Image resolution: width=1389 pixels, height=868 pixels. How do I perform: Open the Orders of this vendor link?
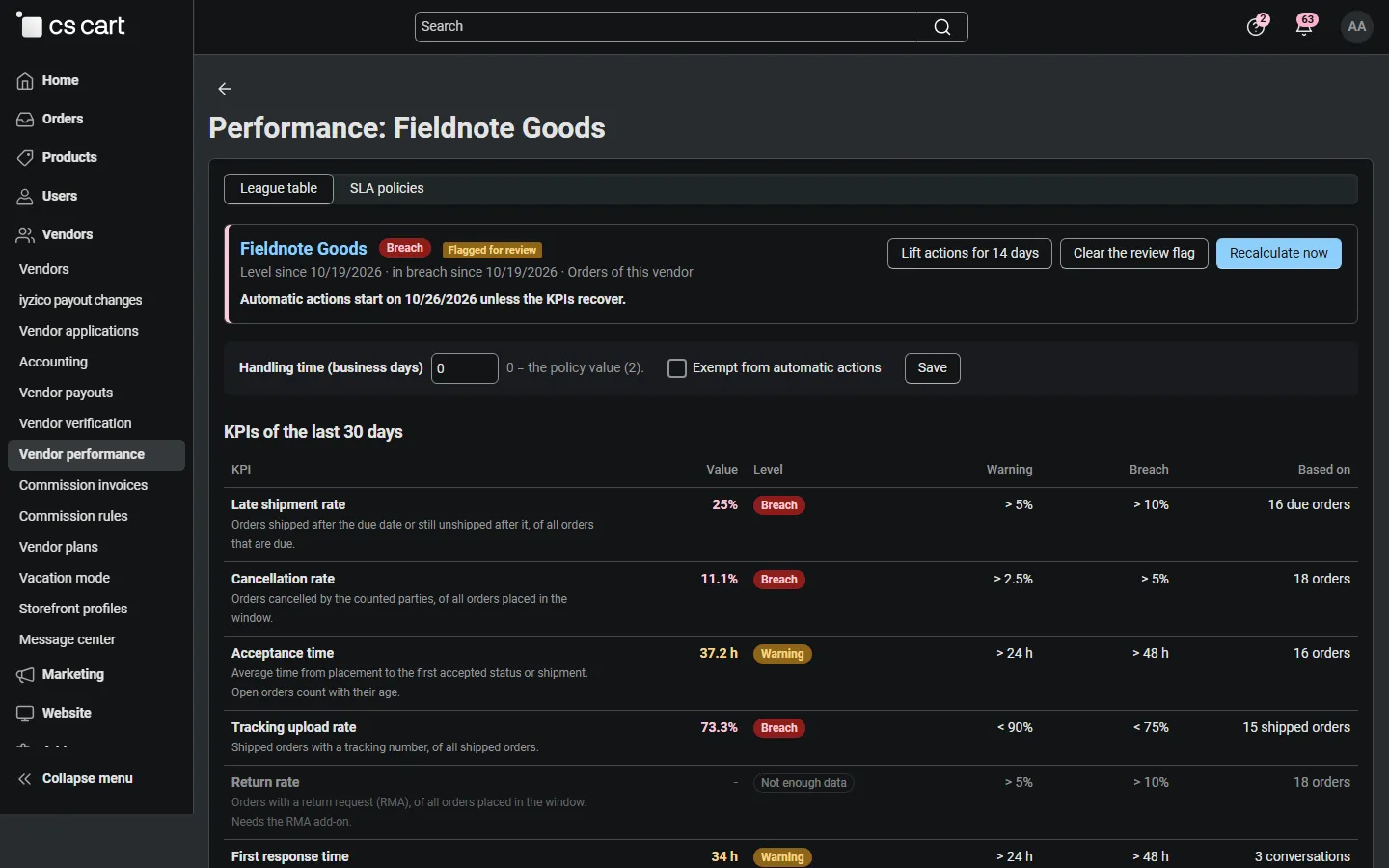631,273
